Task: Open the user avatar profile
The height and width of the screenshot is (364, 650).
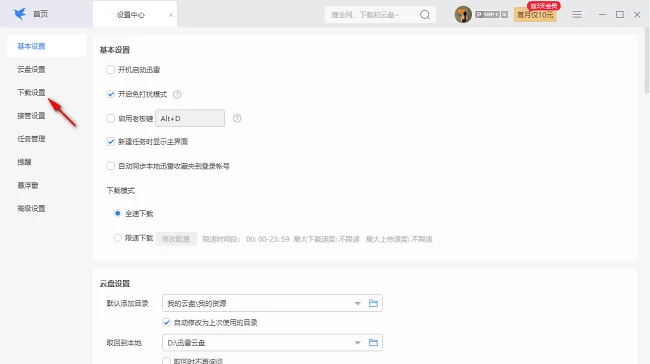Action: [463, 15]
